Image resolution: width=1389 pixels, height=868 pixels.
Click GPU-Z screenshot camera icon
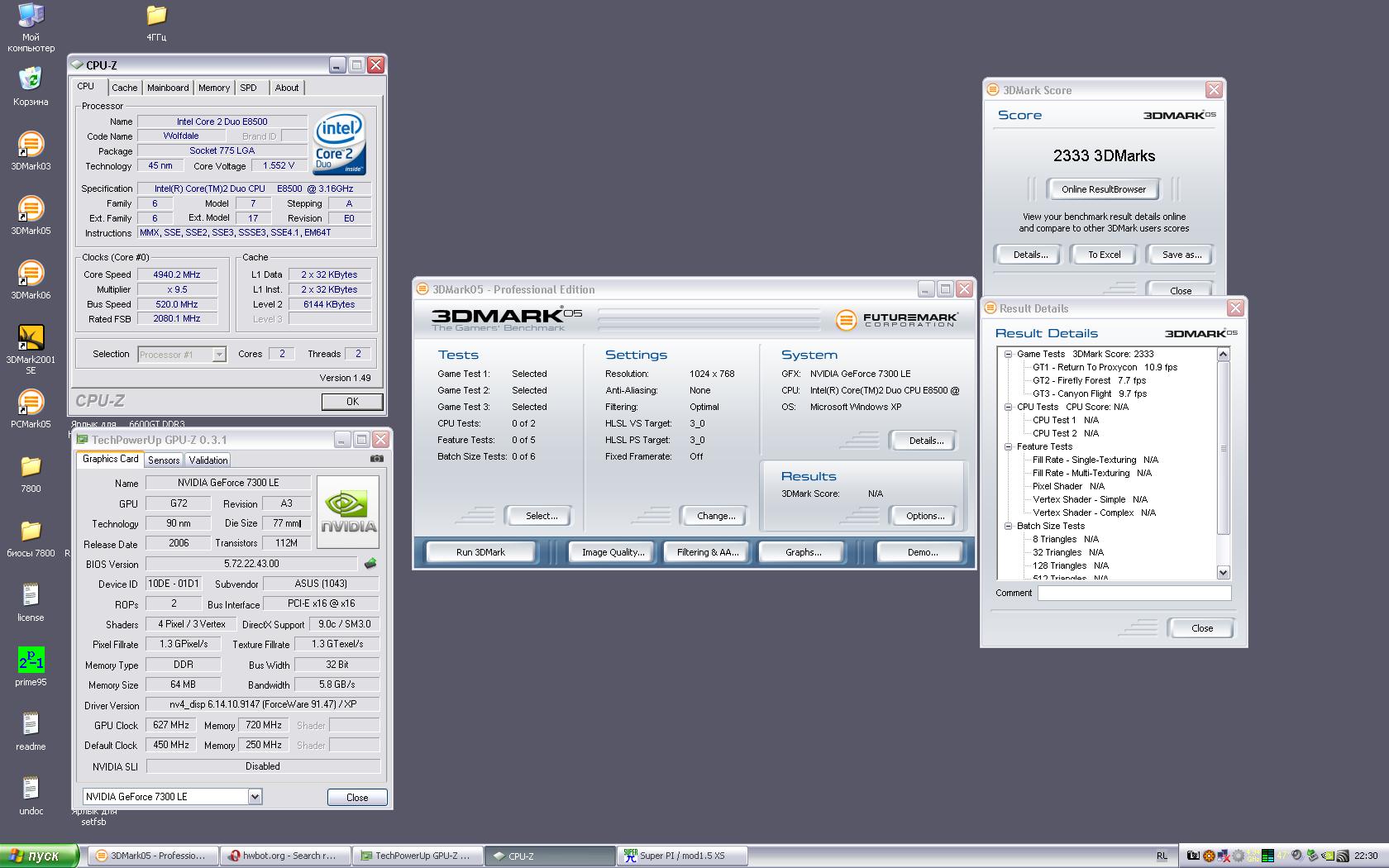[x=377, y=458]
